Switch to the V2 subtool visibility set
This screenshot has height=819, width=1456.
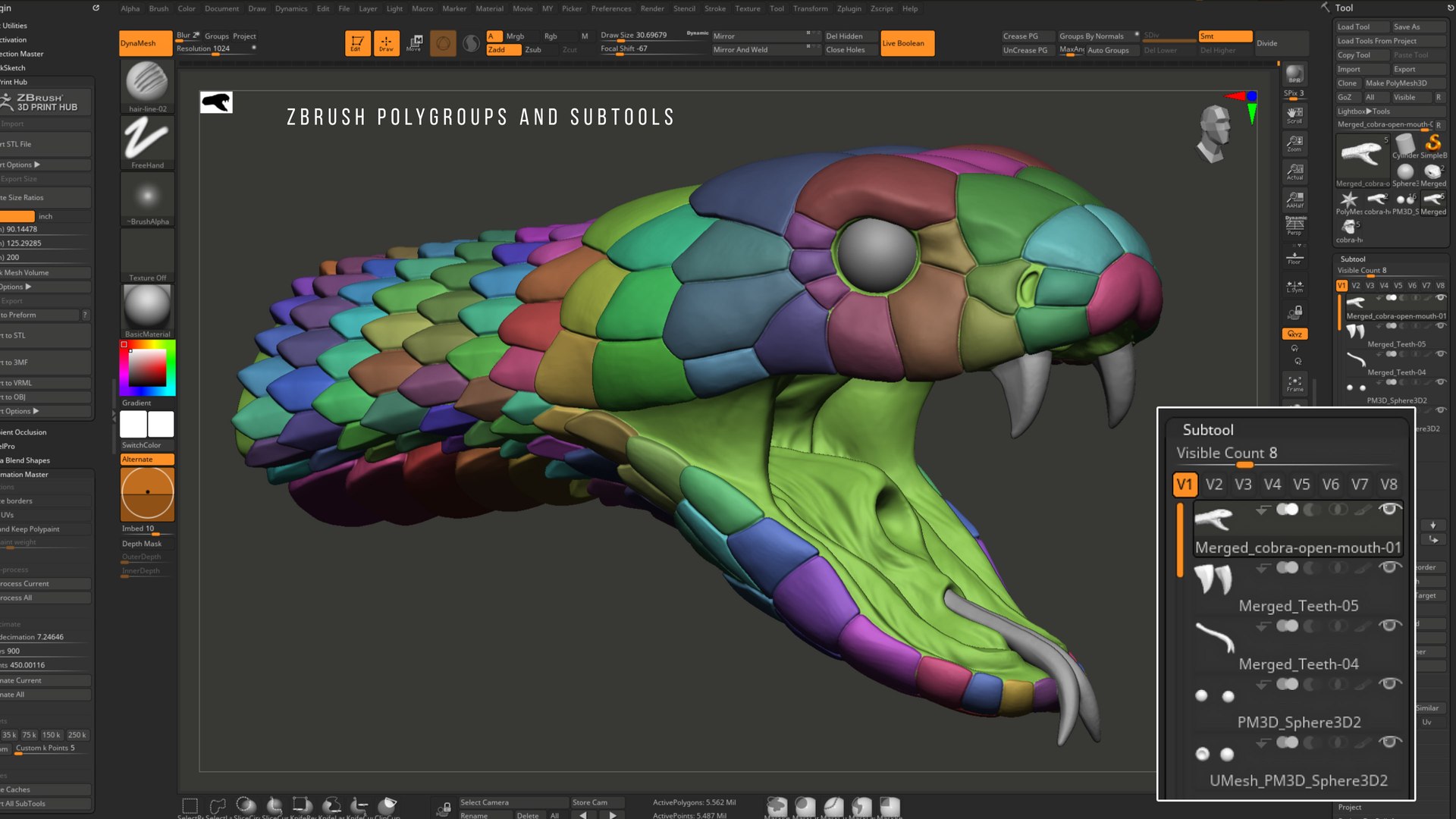1356,286
